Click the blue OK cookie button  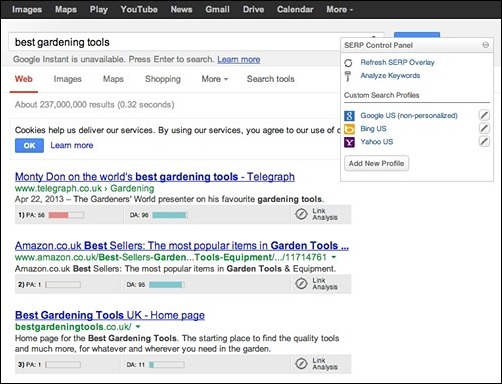[29, 146]
